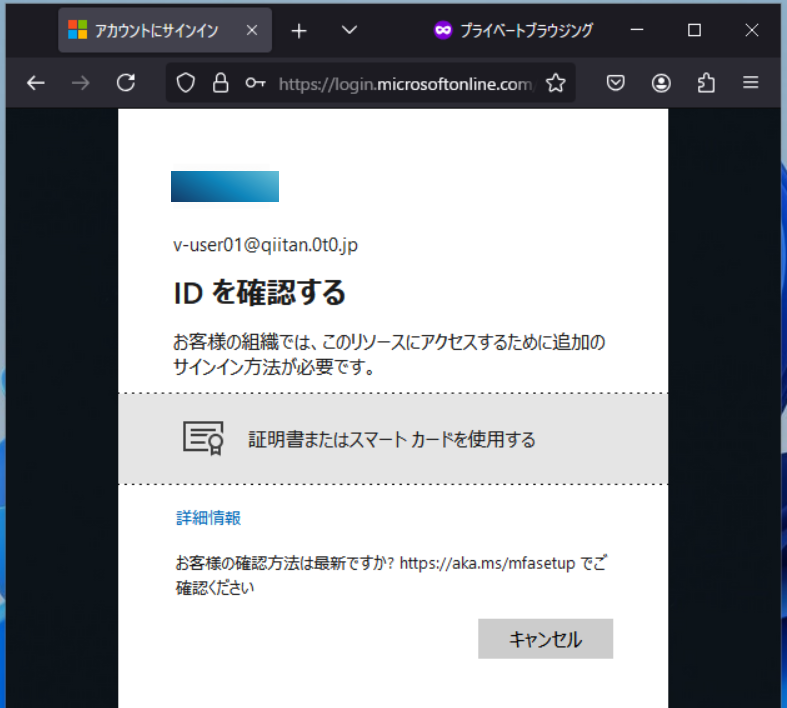Maximize the Firefox window
Image resolution: width=787 pixels, height=708 pixels.
point(694,30)
